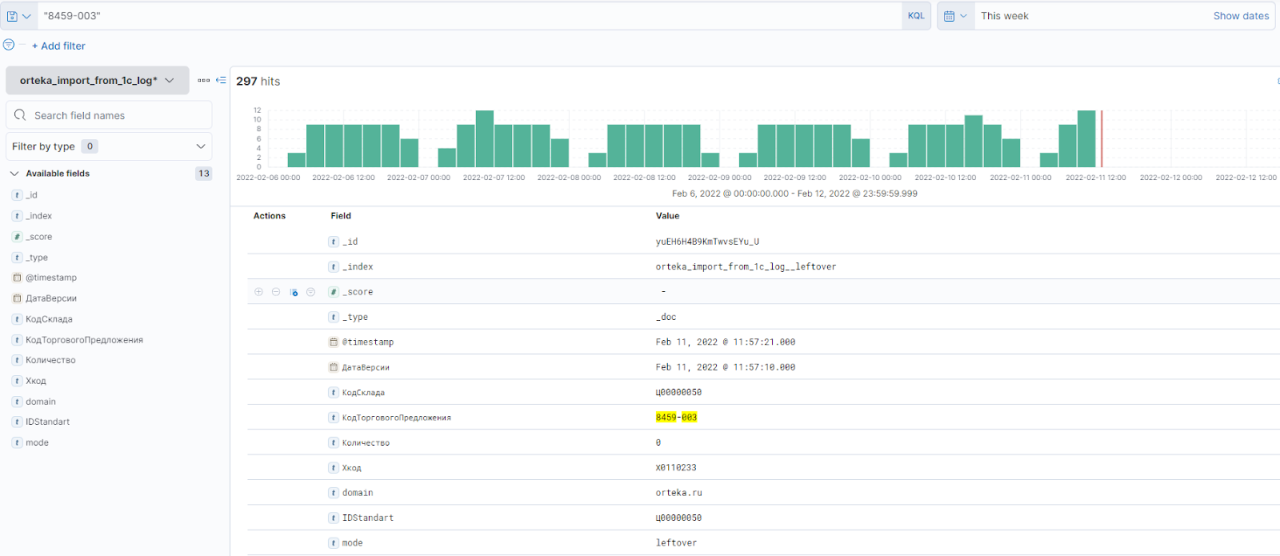Click the mode value leftover
1280x556 pixels.
pyautogui.click(x=677, y=543)
